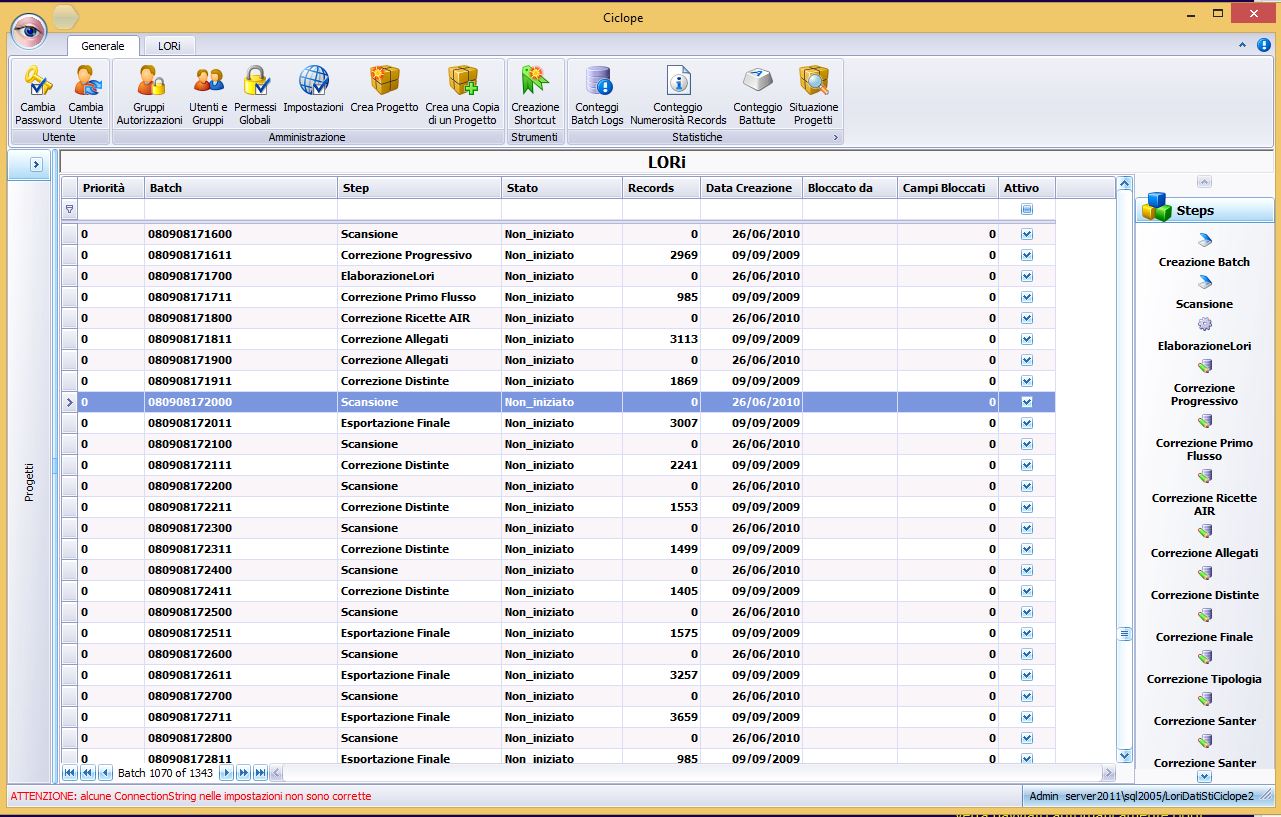Open Conteggi Batch Logs statistics
The height and width of the screenshot is (817, 1281).
tap(597, 81)
